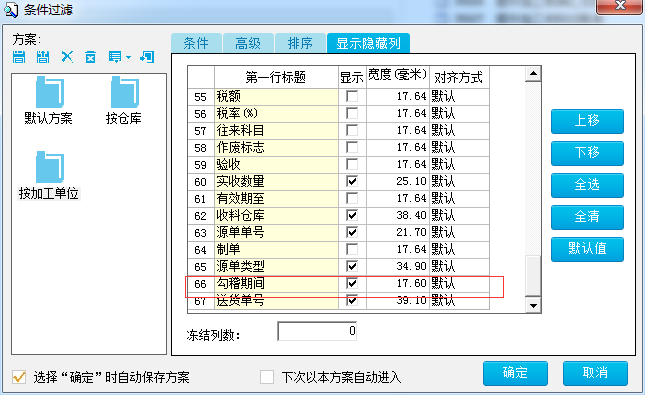Image resolution: width=645 pixels, height=395 pixels.
Task: Enable display checkbox for 税额 row
Action: (352, 97)
